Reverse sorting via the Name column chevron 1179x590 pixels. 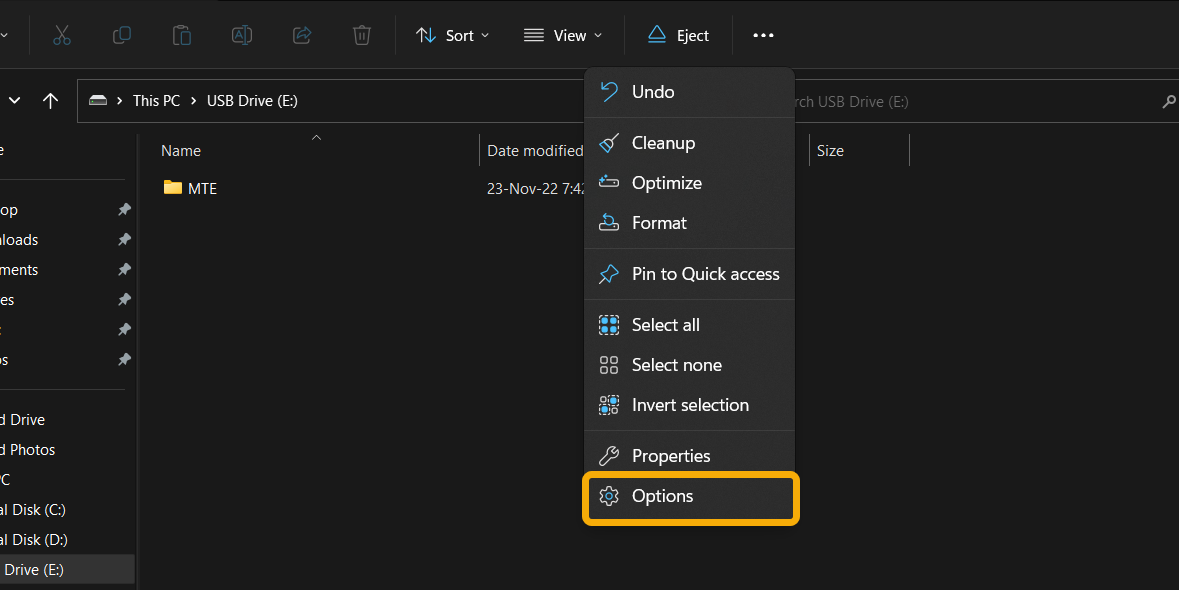pyautogui.click(x=316, y=137)
